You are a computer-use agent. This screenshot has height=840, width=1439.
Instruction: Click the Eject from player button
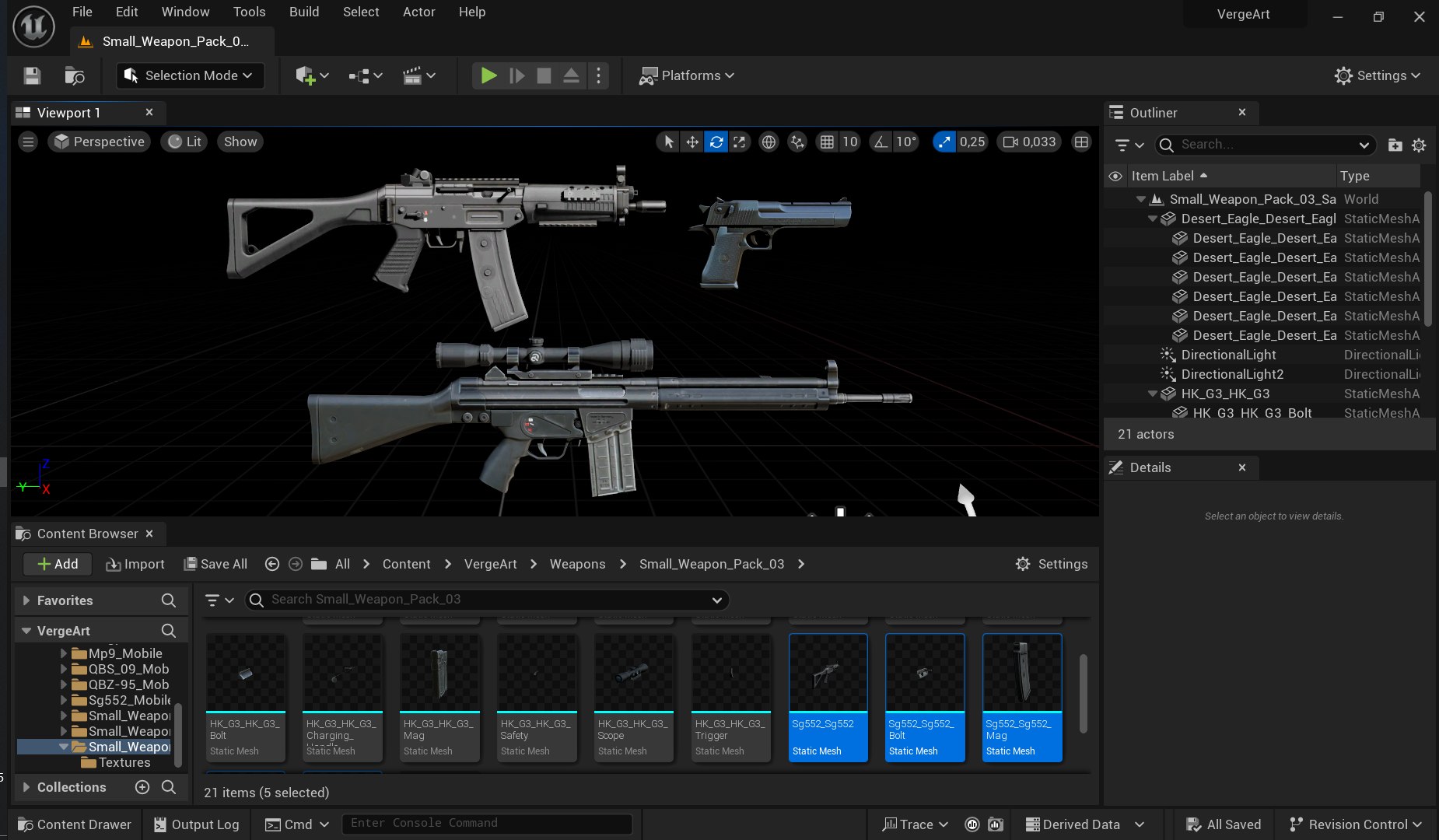click(571, 75)
